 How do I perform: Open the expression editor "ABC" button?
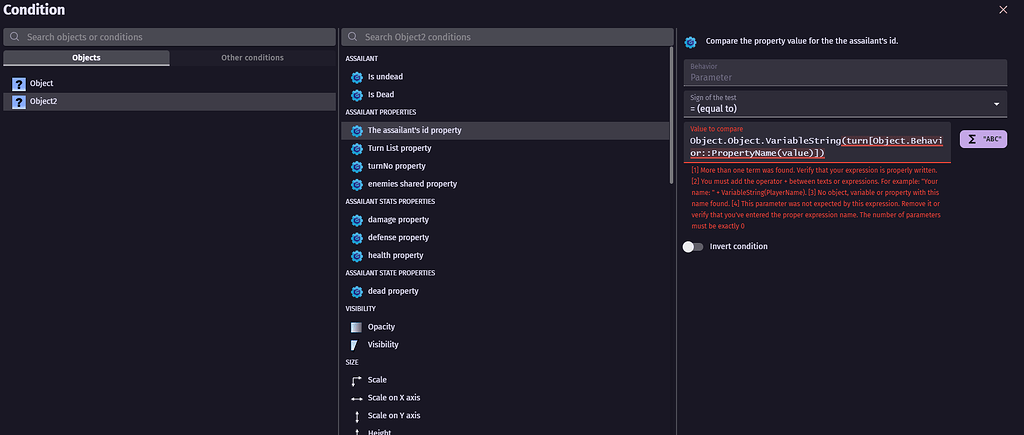pyautogui.click(x=983, y=139)
